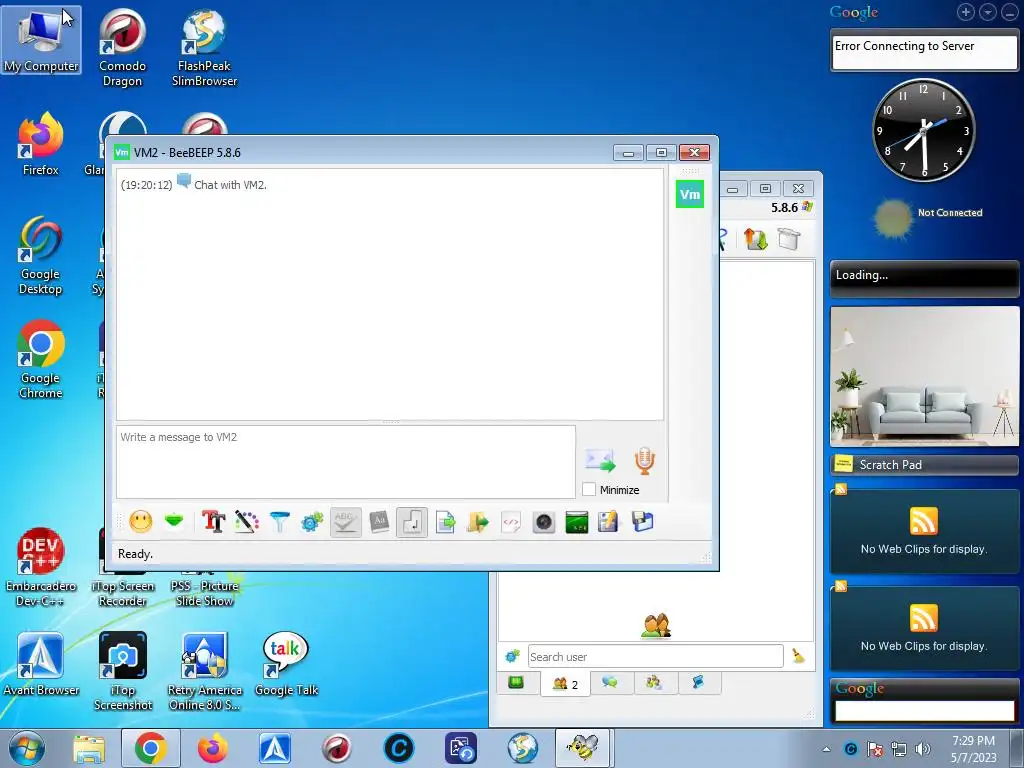Click the chat toolbar drag handle
The image size is (1024, 768).
[120, 522]
